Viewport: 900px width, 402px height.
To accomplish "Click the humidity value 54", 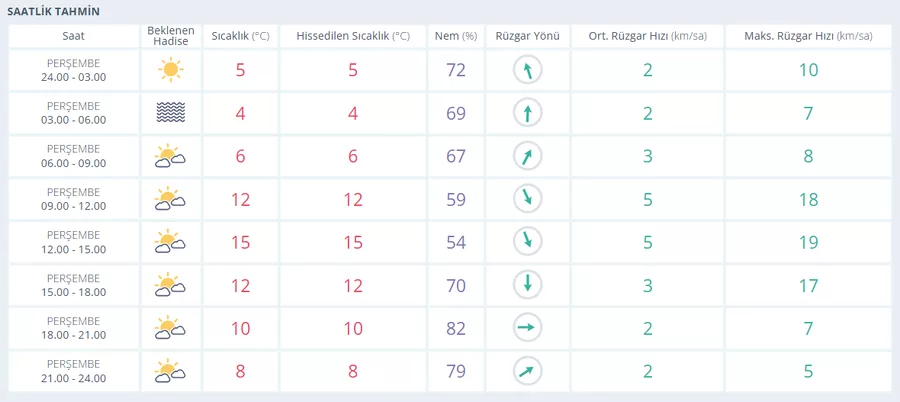I will (456, 242).
